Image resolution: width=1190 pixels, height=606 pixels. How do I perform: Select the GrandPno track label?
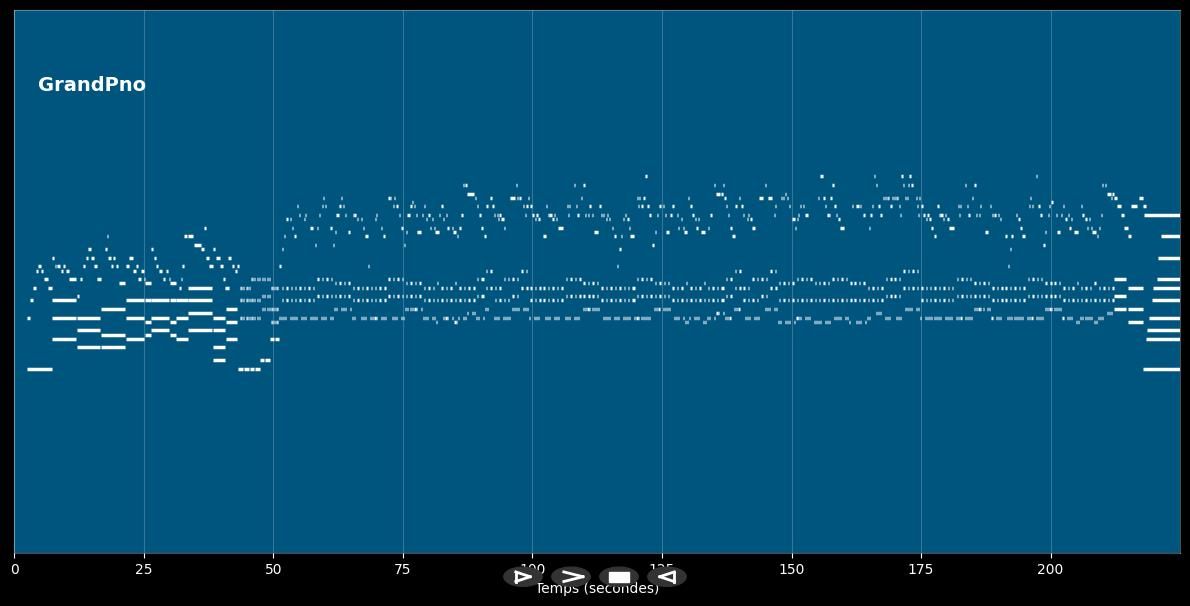click(92, 85)
